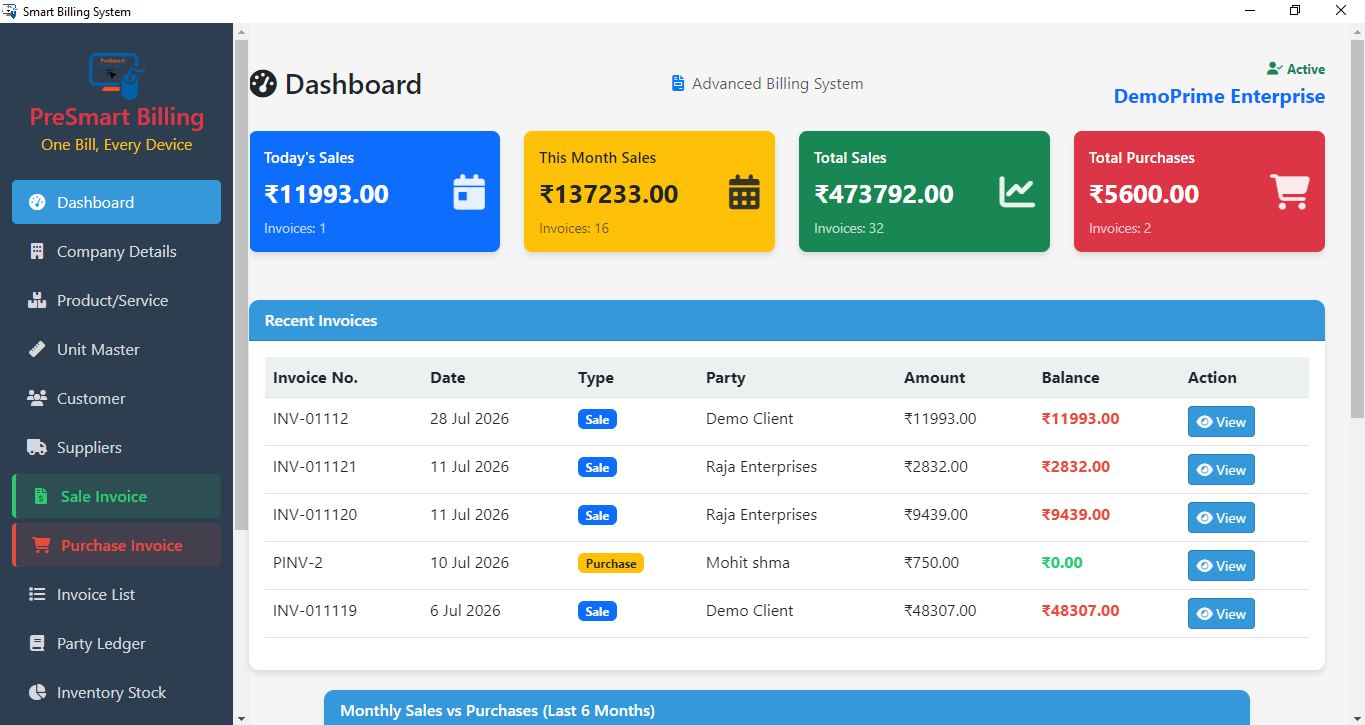Click the document icon beside Advanced Billing System
This screenshot has height=725, width=1365.
(x=678, y=83)
